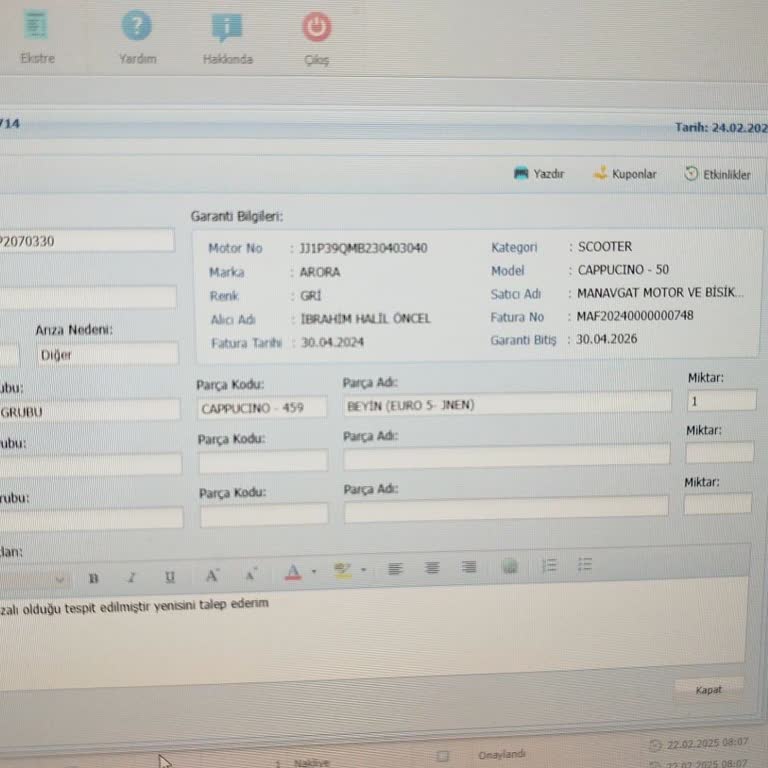Click the red Çıkış power icon
Viewport: 768px width, 768px height.
coord(316,27)
